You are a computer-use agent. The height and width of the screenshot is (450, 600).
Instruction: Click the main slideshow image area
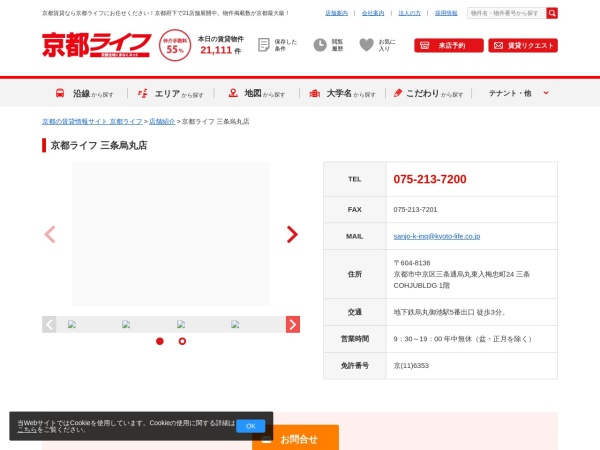tap(171, 234)
